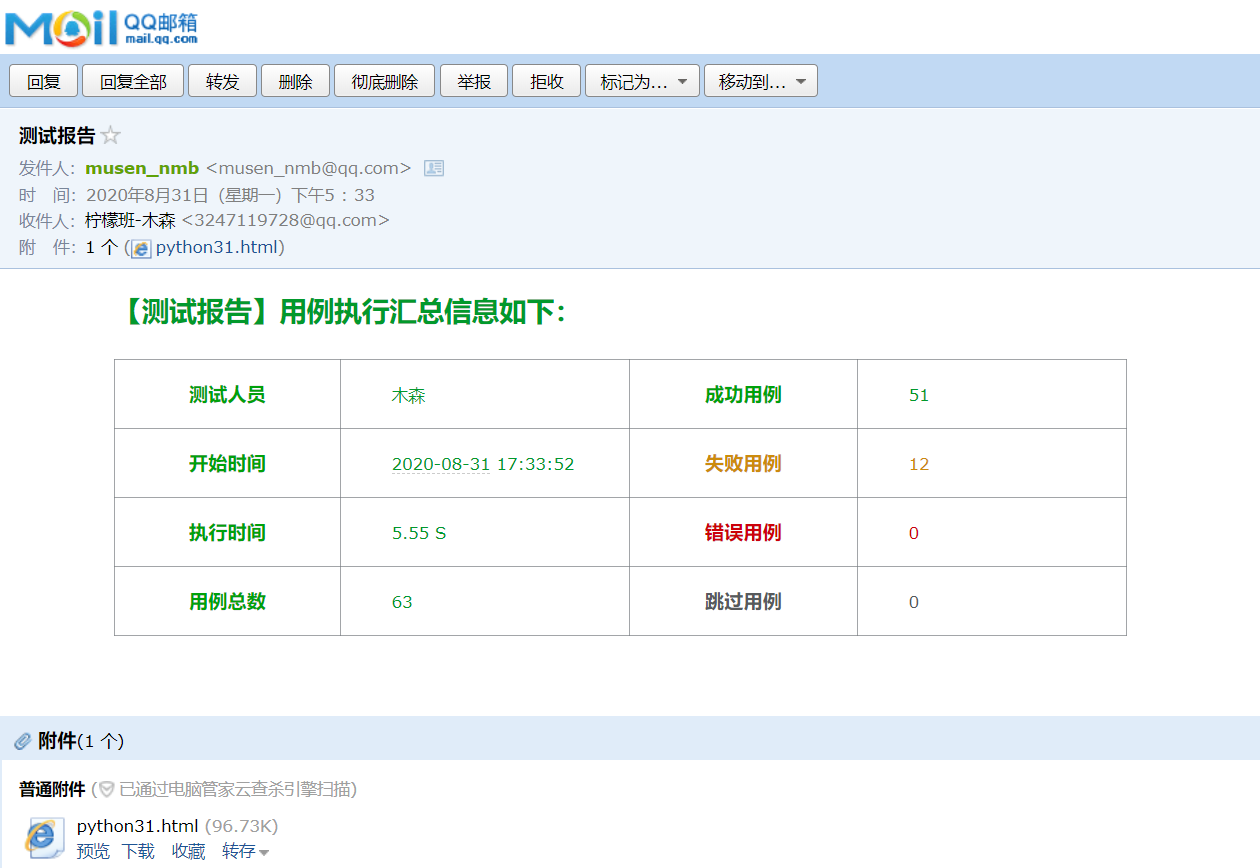Click the 回复 button
The width and height of the screenshot is (1260, 868).
44,82
